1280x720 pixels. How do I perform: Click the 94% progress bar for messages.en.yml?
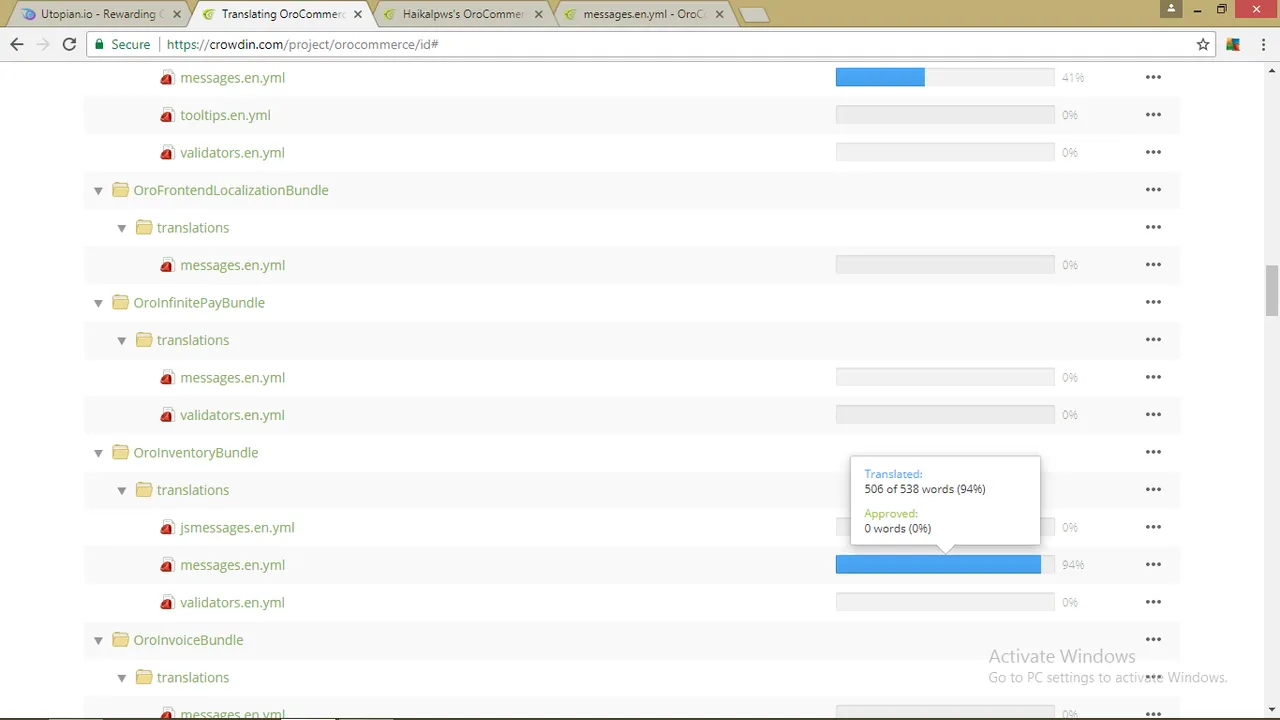945,565
